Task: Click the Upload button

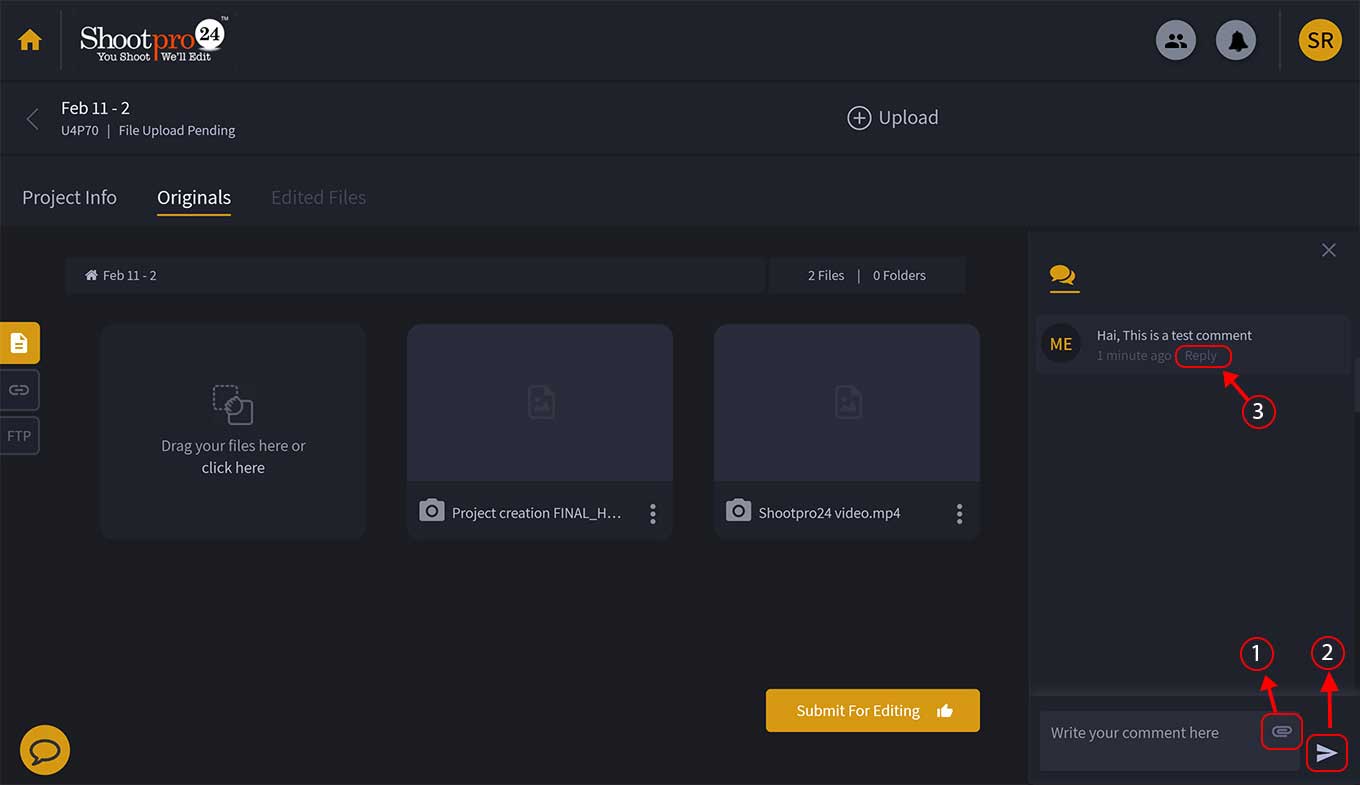Action: (893, 118)
